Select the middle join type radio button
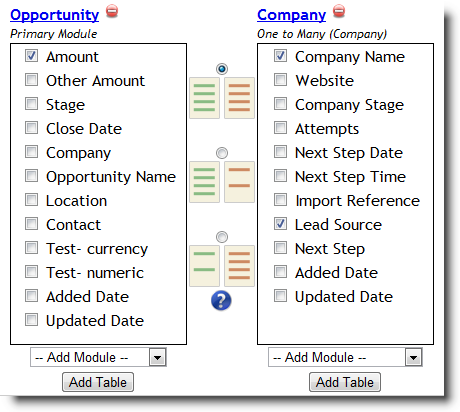Viewport: 460px width, 412px height. 222,153
